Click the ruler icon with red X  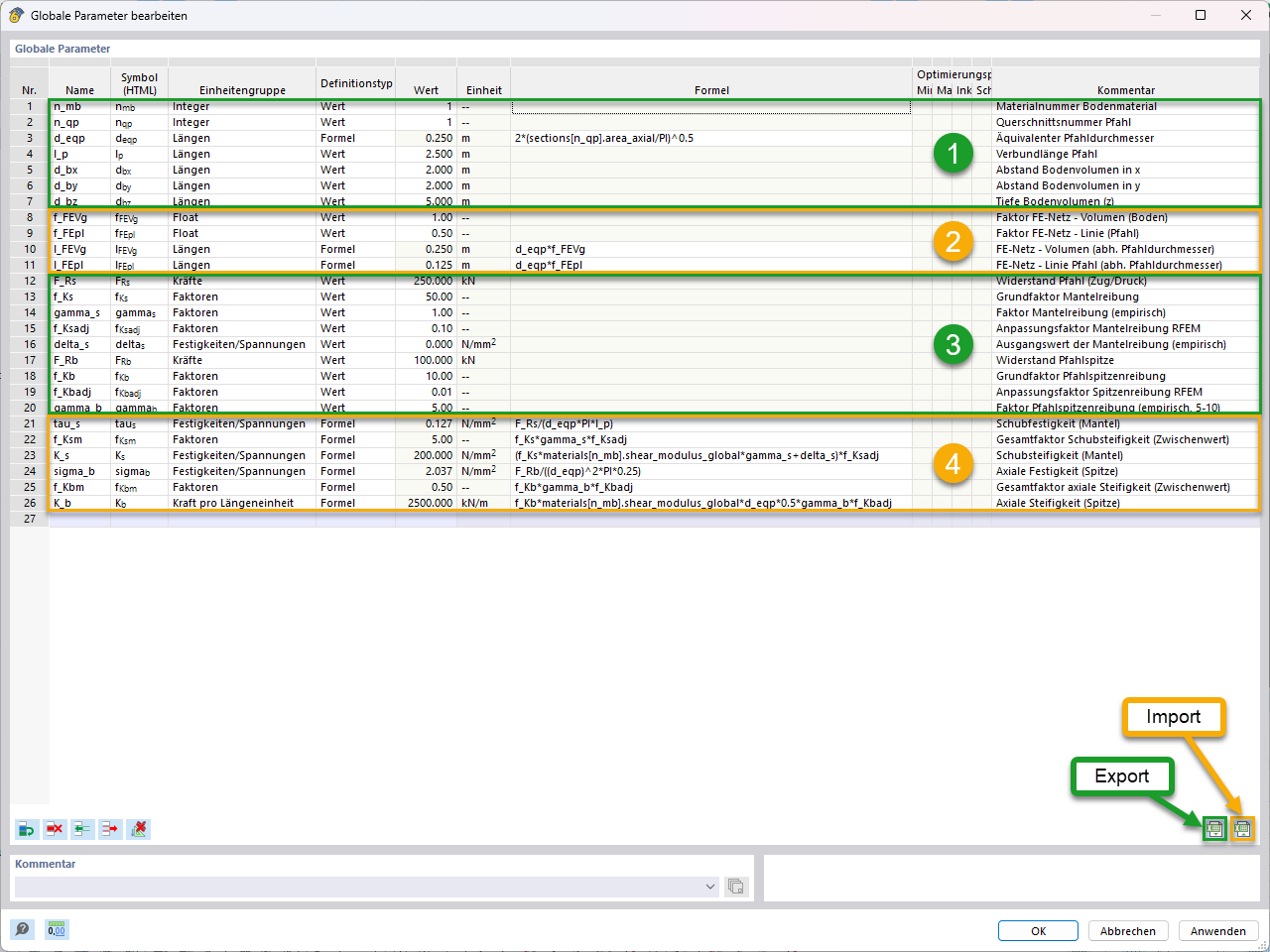pos(139,829)
